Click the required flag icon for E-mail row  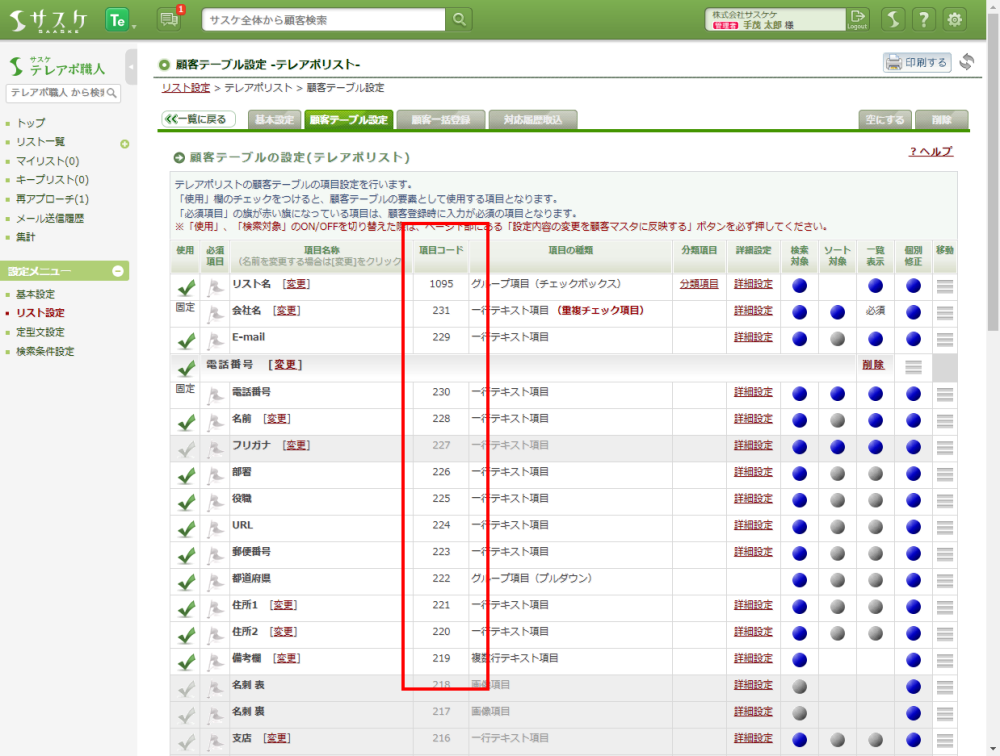(x=215, y=340)
